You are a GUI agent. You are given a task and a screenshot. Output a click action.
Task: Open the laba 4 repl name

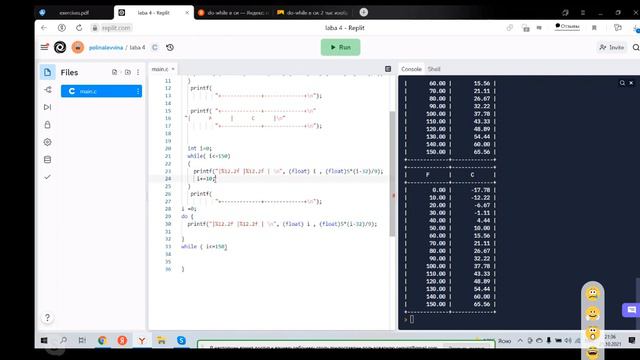[138, 48]
